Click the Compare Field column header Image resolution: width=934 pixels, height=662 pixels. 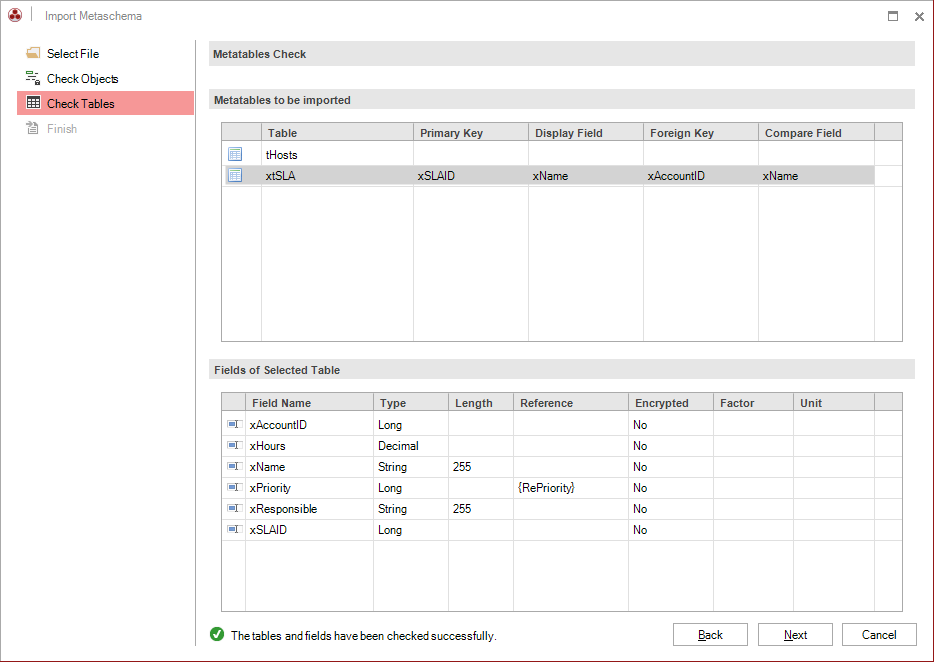pyautogui.click(x=816, y=132)
